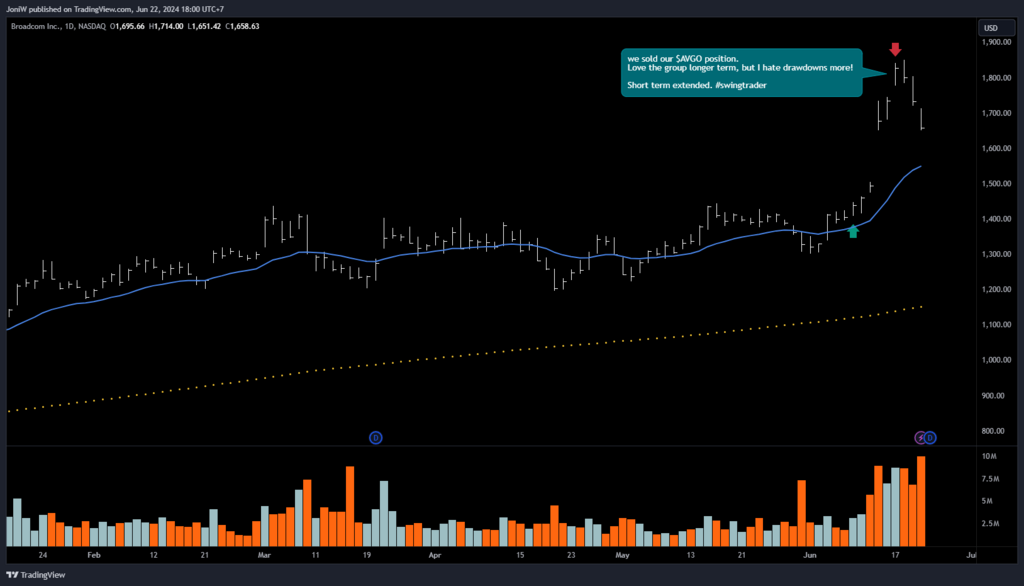Image resolution: width=1024 pixels, height=586 pixels.
Task: Click the Feb label on date axis
Action: (94, 553)
